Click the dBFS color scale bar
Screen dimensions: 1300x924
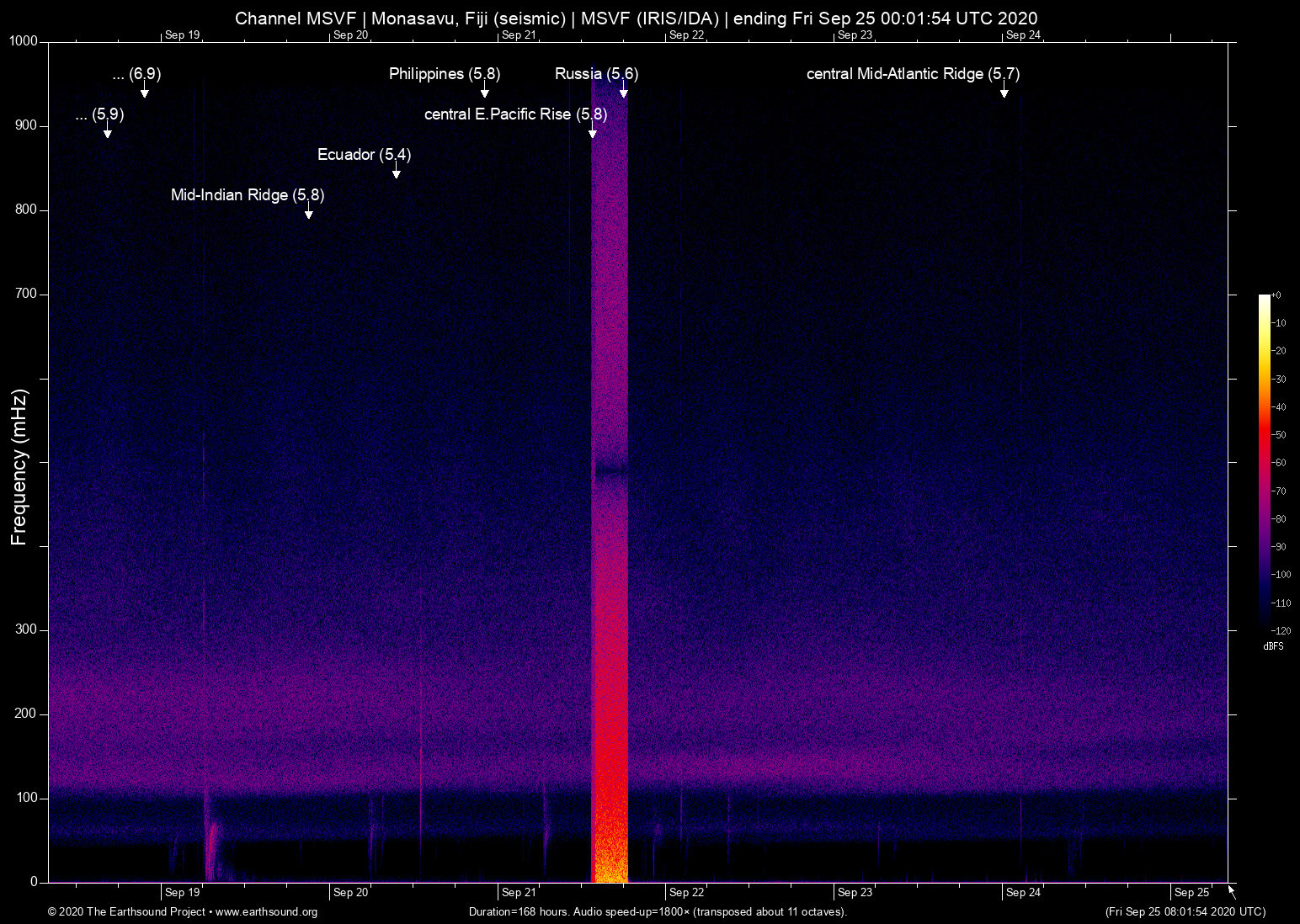pos(1264,461)
